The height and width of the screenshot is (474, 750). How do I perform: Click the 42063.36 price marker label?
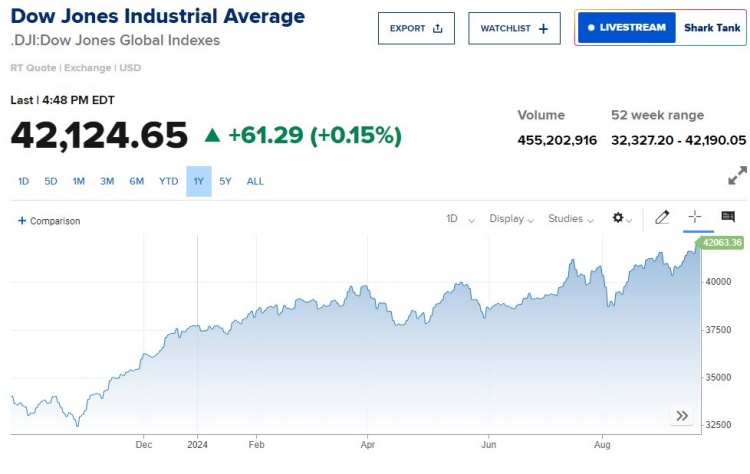coord(722,242)
